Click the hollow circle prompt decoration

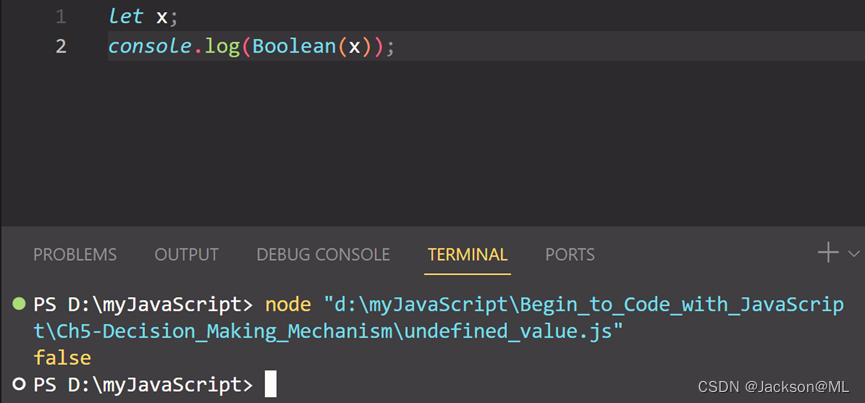click(19, 384)
